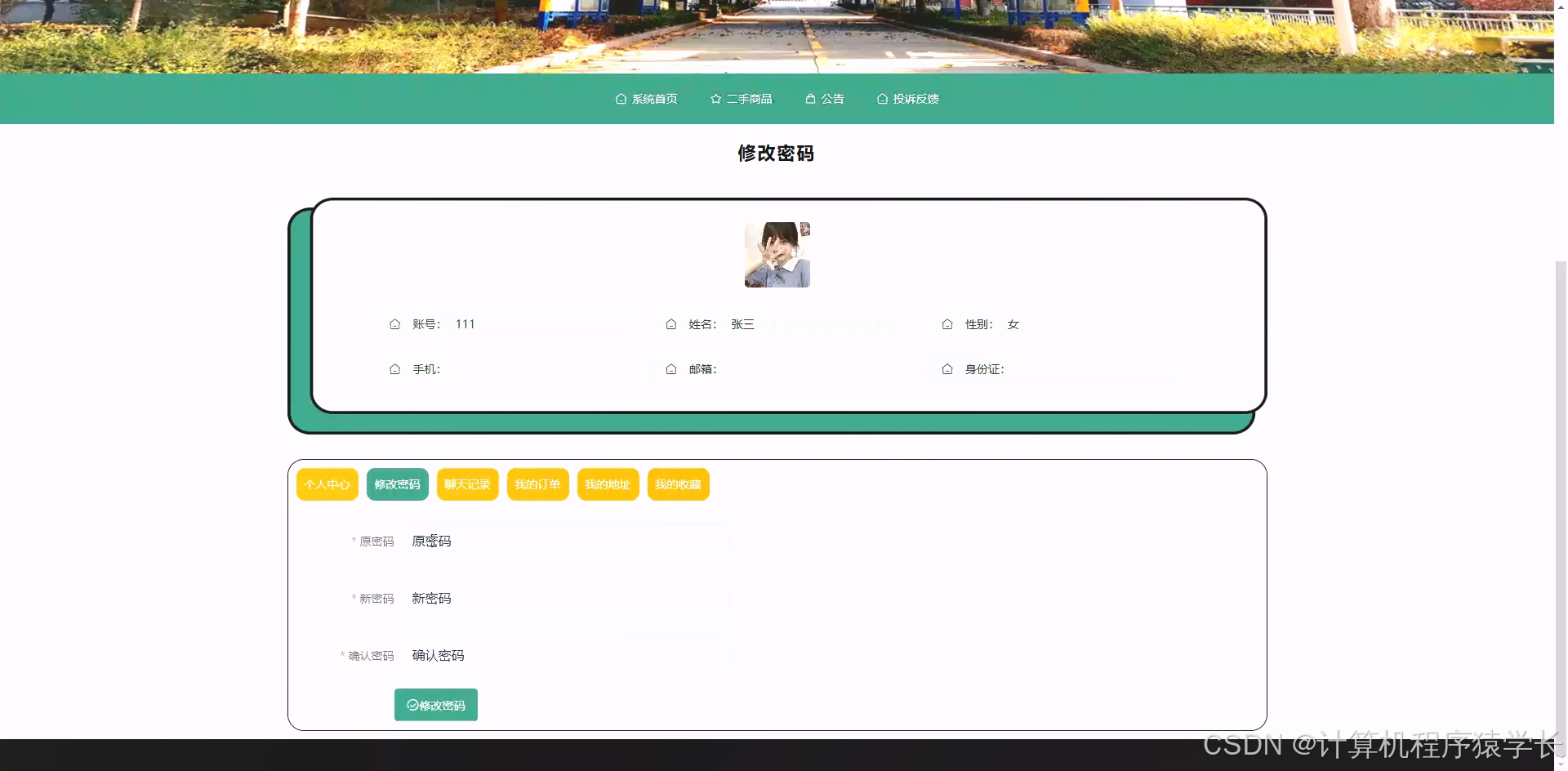Click the icon next to 邮箱 field
The image size is (1568, 771).
click(671, 369)
